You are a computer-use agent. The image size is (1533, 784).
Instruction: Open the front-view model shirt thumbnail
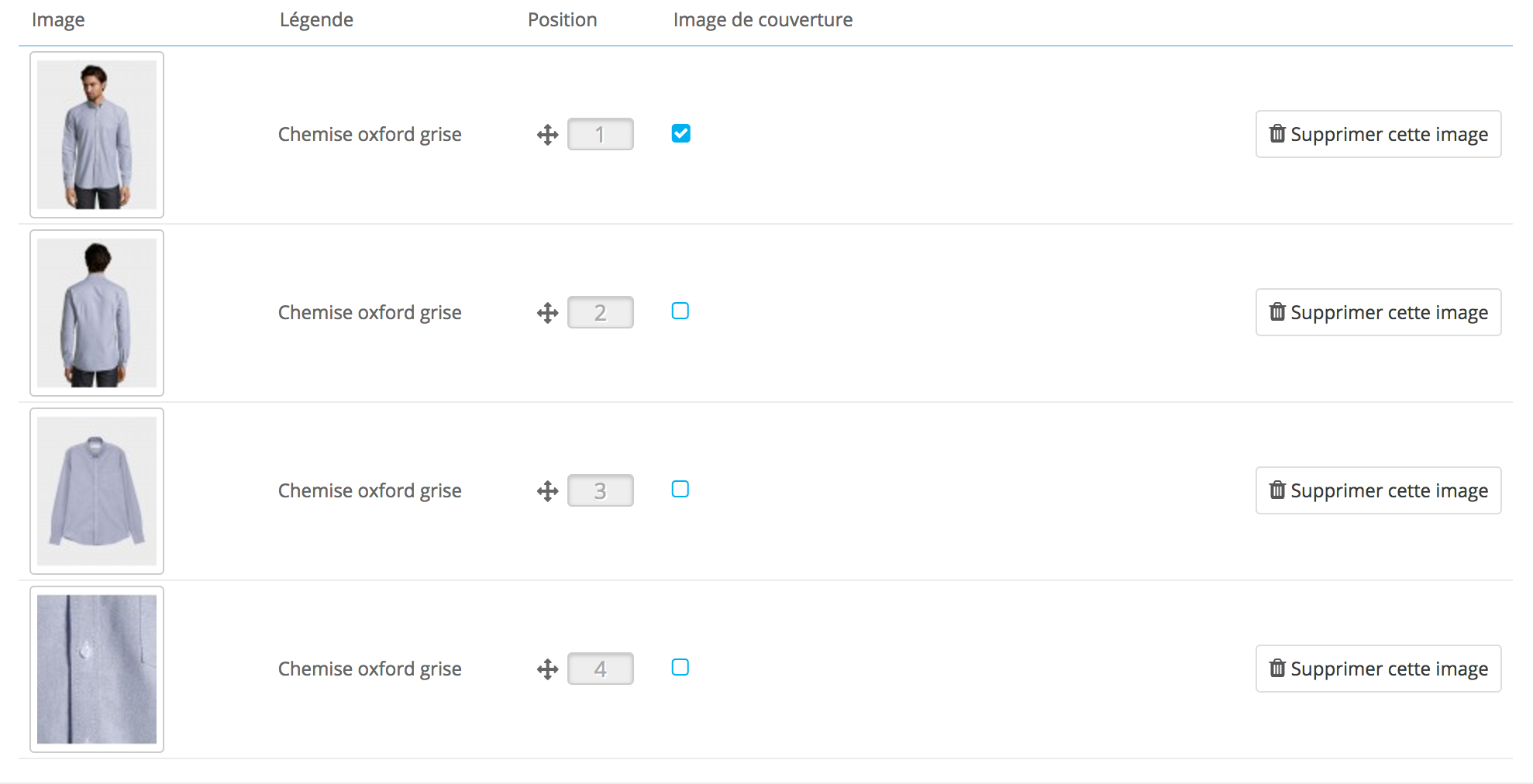pyautogui.click(x=97, y=135)
